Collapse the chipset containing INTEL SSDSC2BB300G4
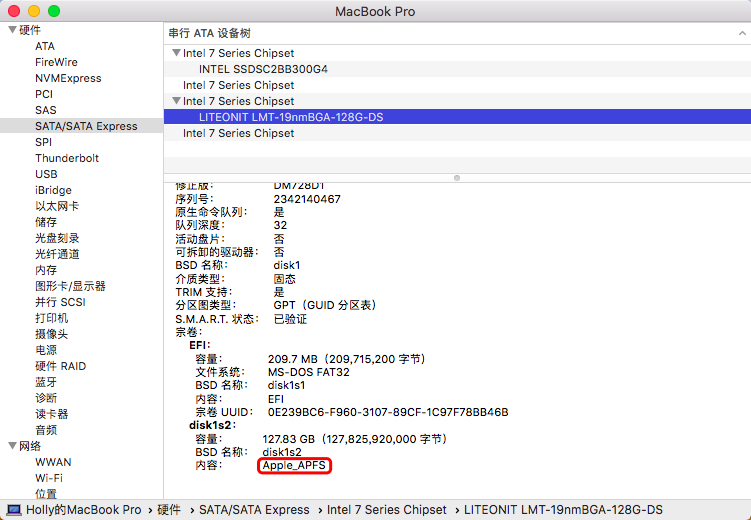Screen dimensions: 751x520 coord(176,53)
